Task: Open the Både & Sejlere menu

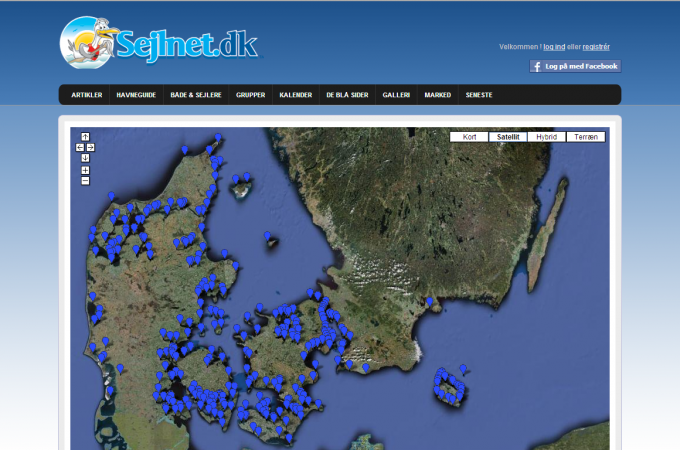Action: [x=196, y=95]
